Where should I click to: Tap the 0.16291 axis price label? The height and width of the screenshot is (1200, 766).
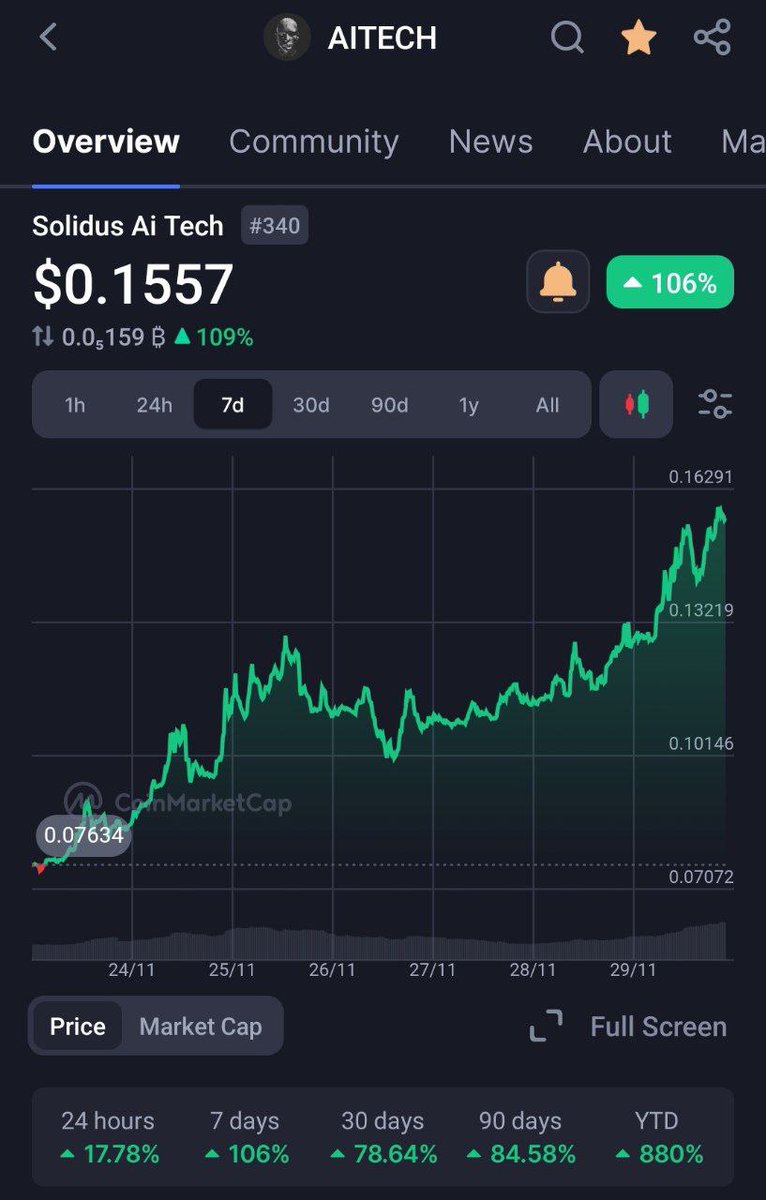(701, 477)
